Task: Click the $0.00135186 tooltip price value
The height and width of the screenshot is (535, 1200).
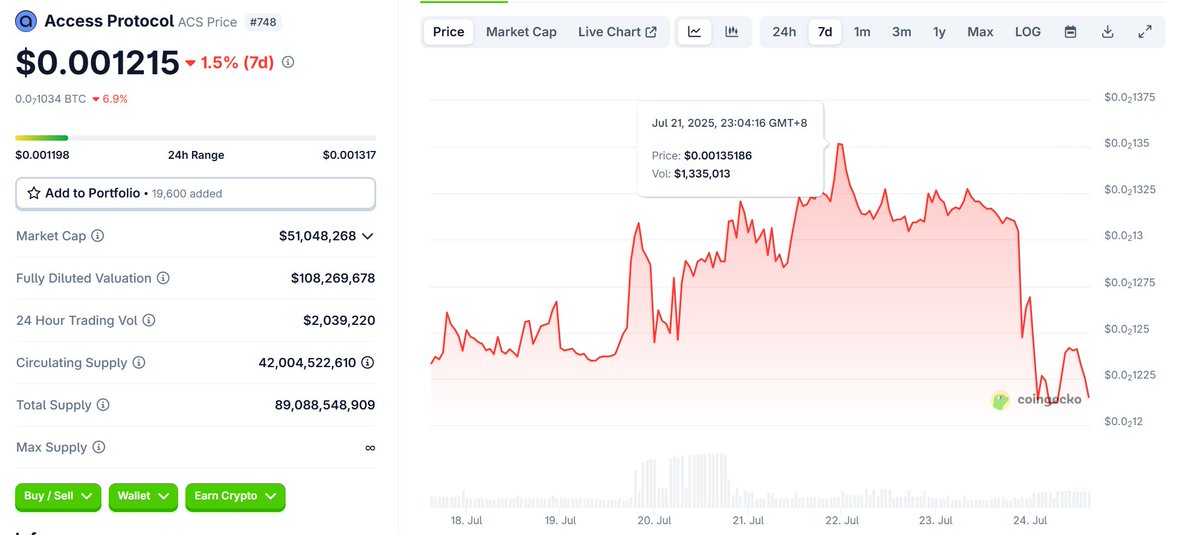Action: pyautogui.click(x=718, y=156)
